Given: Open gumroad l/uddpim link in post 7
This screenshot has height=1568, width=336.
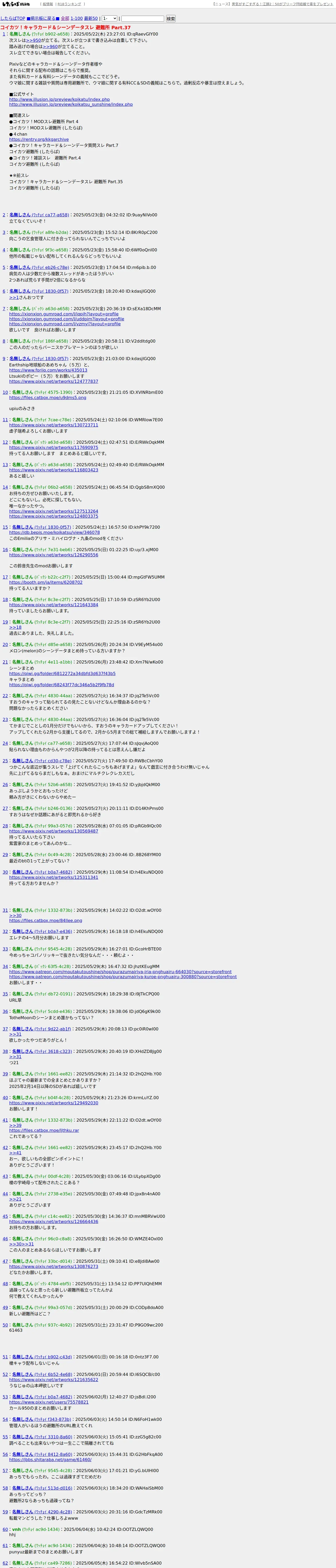Looking at the screenshot, I should pyautogui.click(x=66, y=319).
